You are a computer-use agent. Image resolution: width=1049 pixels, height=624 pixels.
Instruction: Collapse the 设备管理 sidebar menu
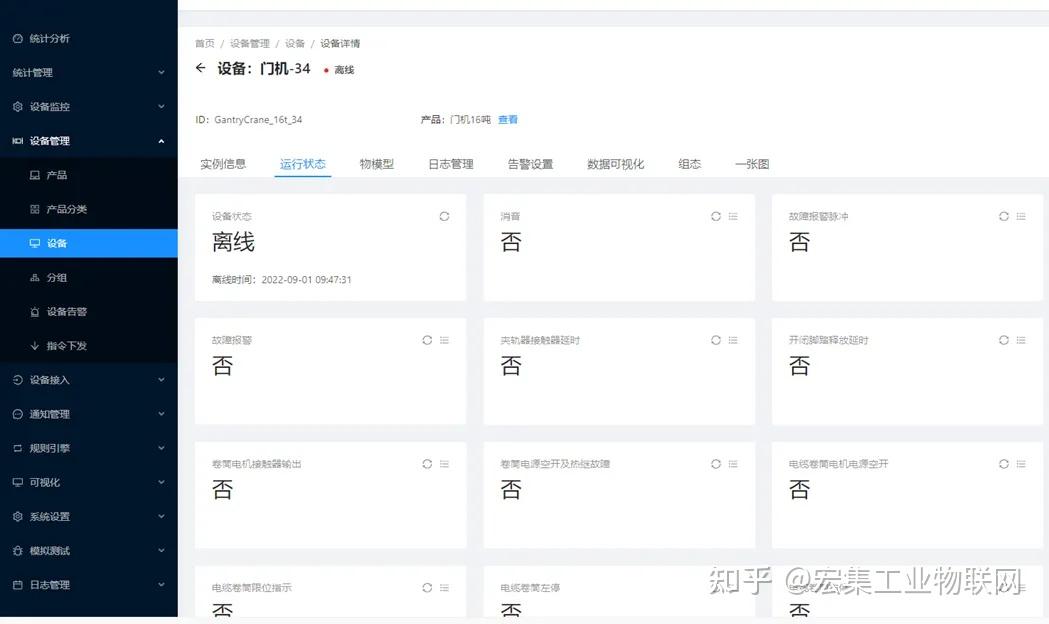pos(89,140)
